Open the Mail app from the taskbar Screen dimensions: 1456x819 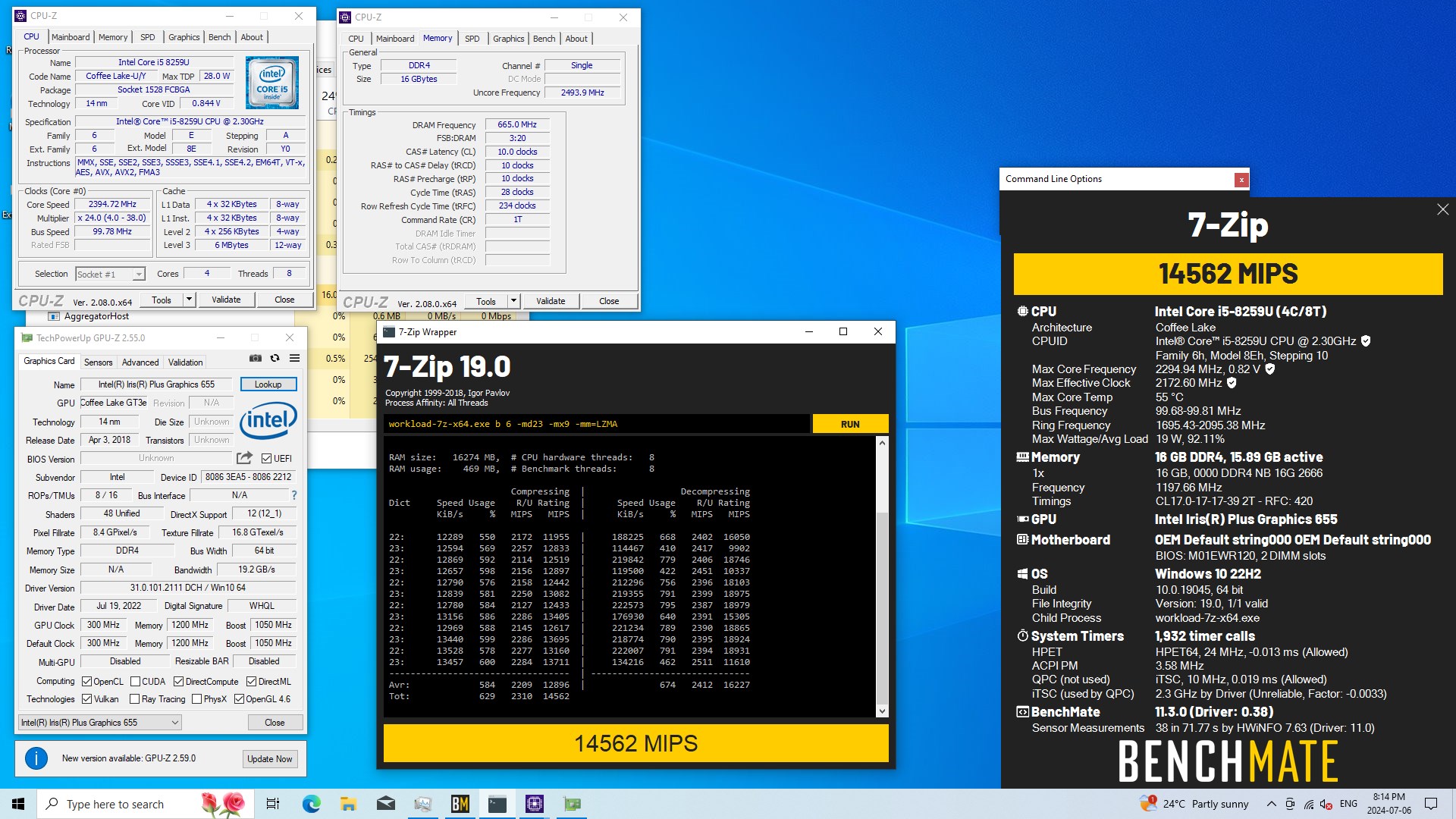(385, 804)
